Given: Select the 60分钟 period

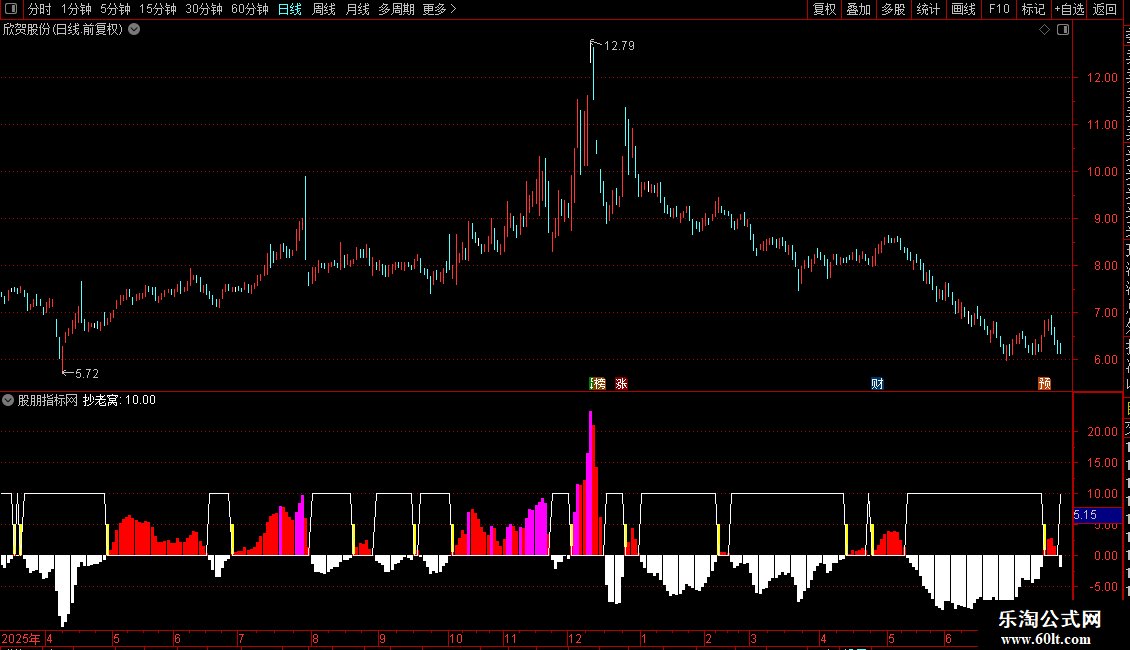Looking at the screenshot, I should (250, 9).
